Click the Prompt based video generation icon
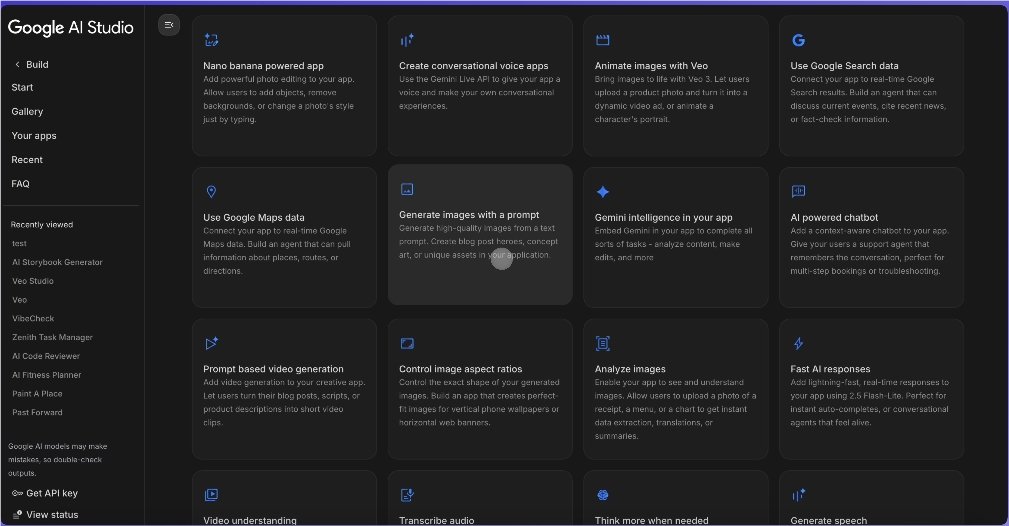Image resolution: width=1009 pixels, height=526 pixels. coord(211,343)
